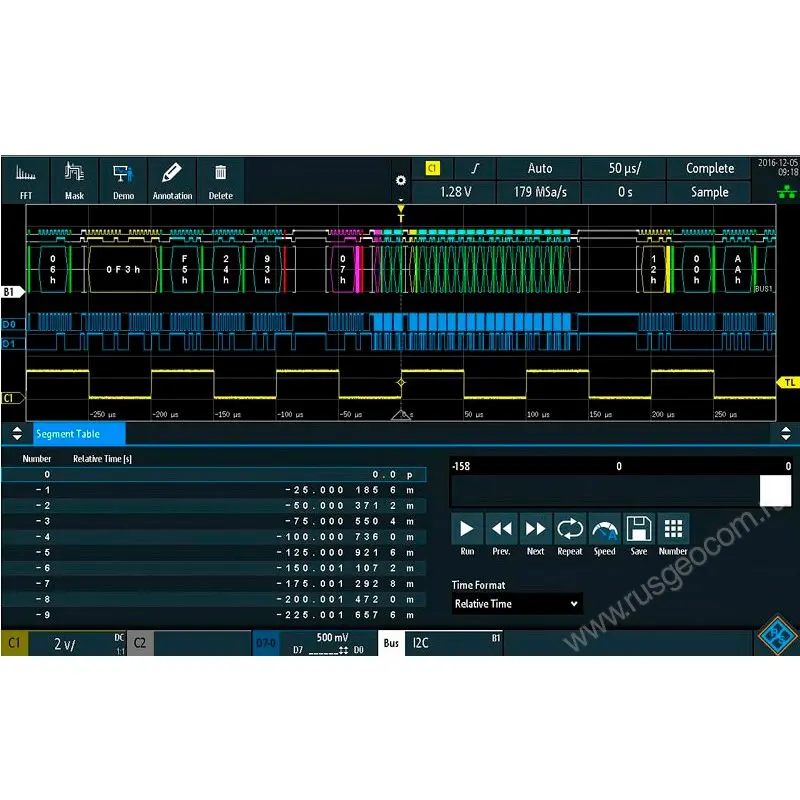Select the Mask test tool

75,180
